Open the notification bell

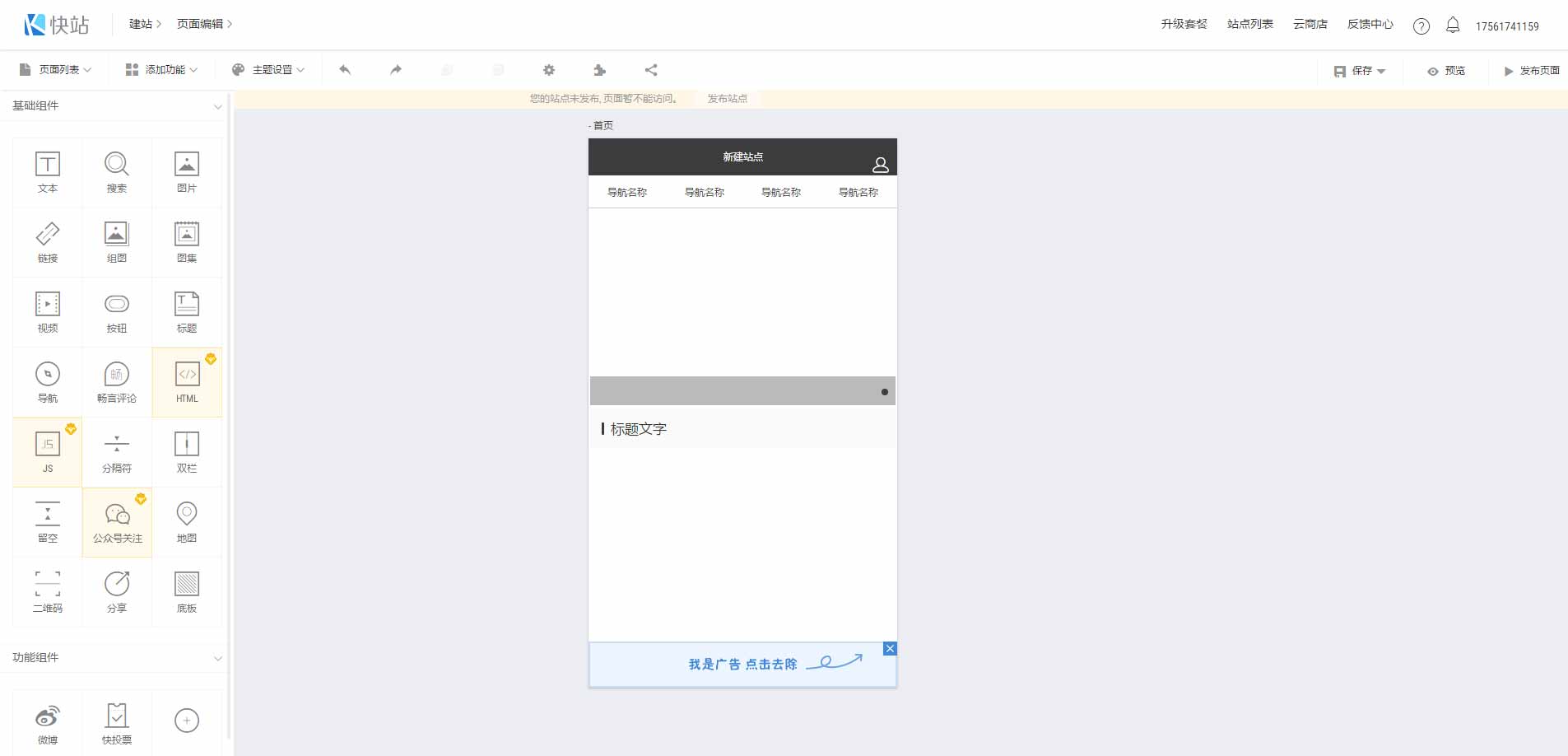coord(1454,25)
